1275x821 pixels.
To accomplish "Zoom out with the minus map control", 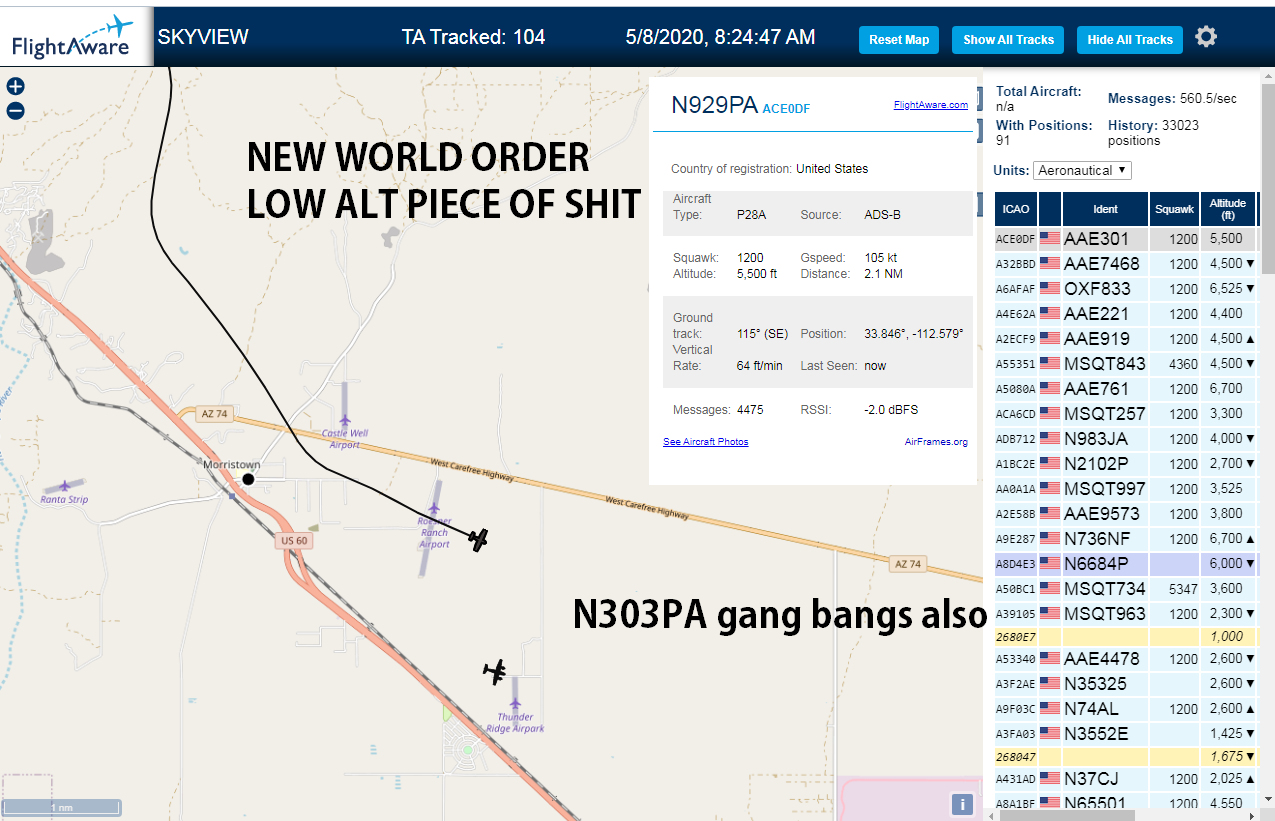I will 15,111.
